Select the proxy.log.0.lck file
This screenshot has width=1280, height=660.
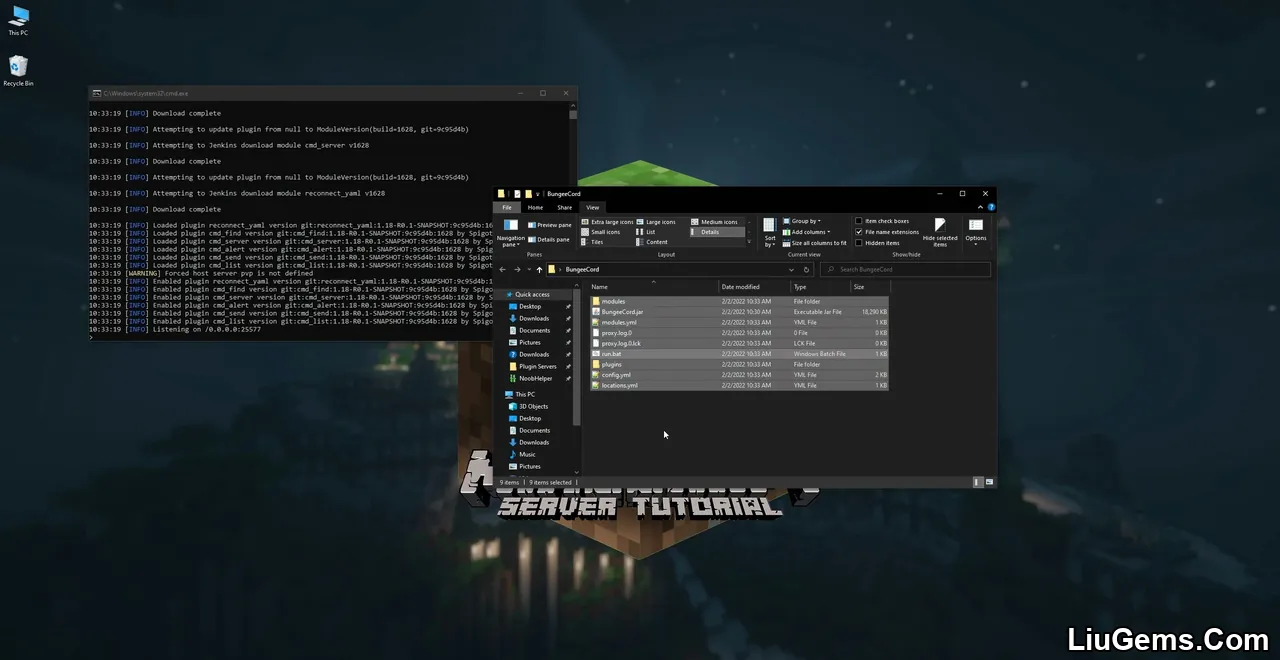(x=739, y=343)
